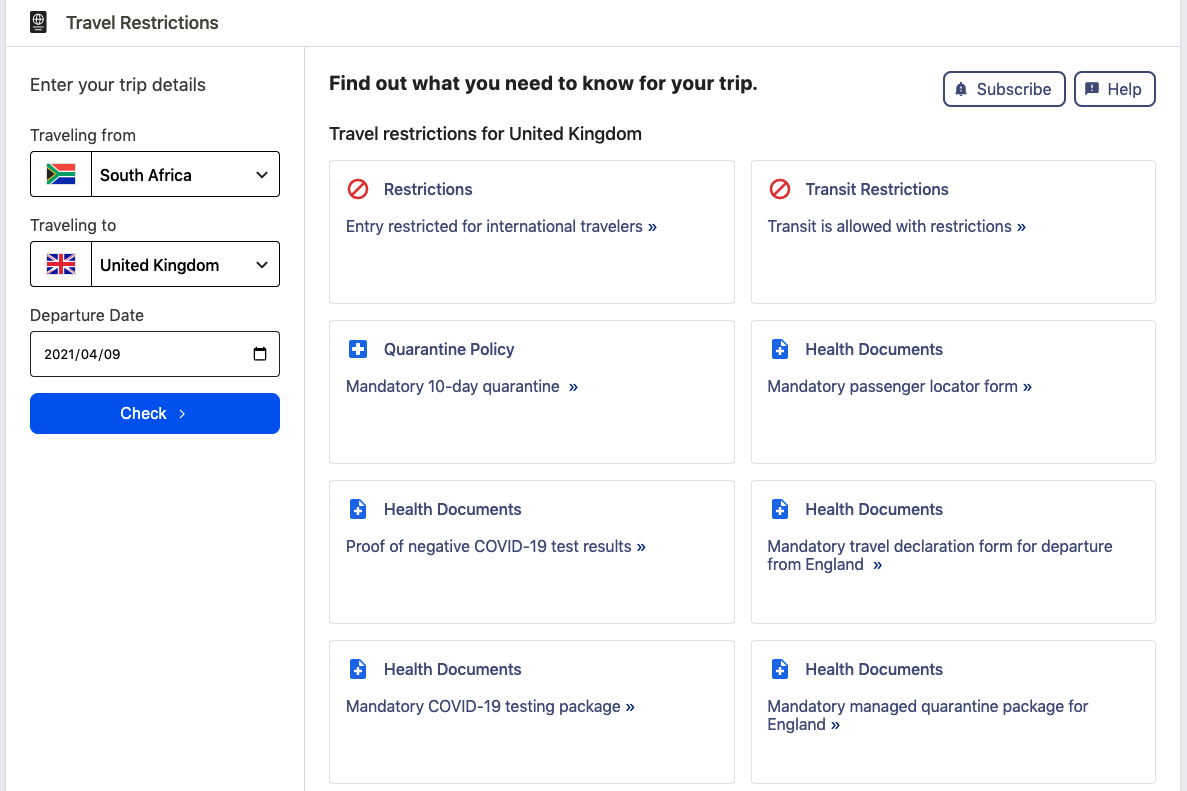The width and height of the screenshot is (1187, 791).
Task: Click document icon on travel declaration form card
Action: click(x=780, y=509)
